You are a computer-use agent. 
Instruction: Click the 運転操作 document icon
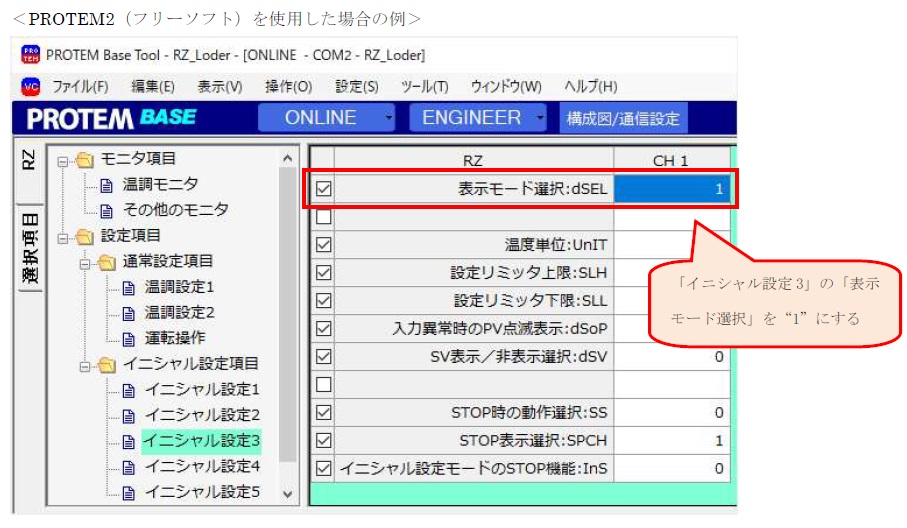point(129,339)
